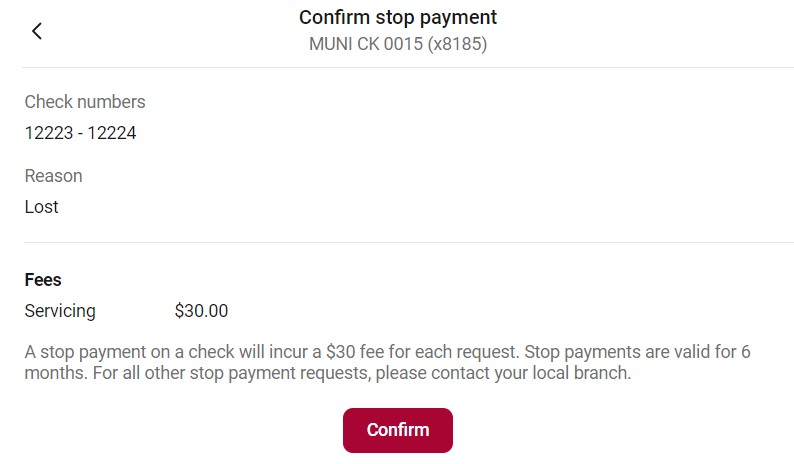794x464 pixels.
Task: Select the ending check number 12224
Action: point(112,133)
